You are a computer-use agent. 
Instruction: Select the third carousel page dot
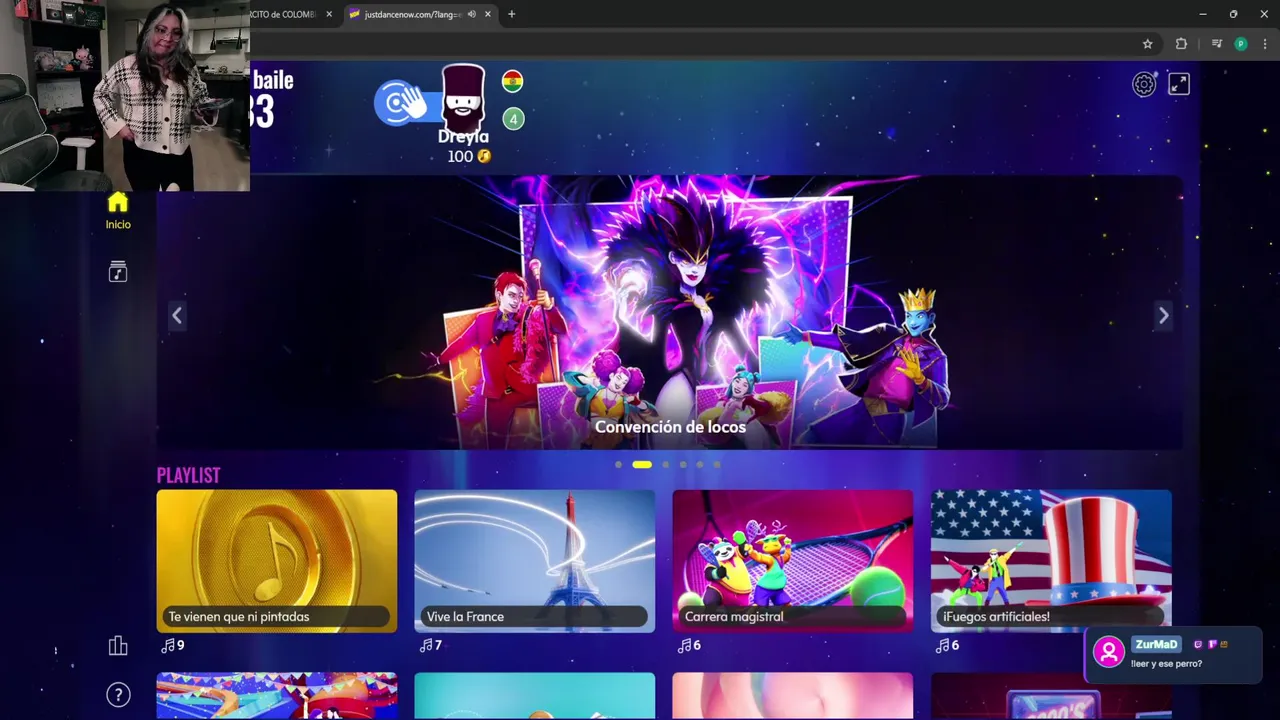pyautogui.click(x=665, y=464)
